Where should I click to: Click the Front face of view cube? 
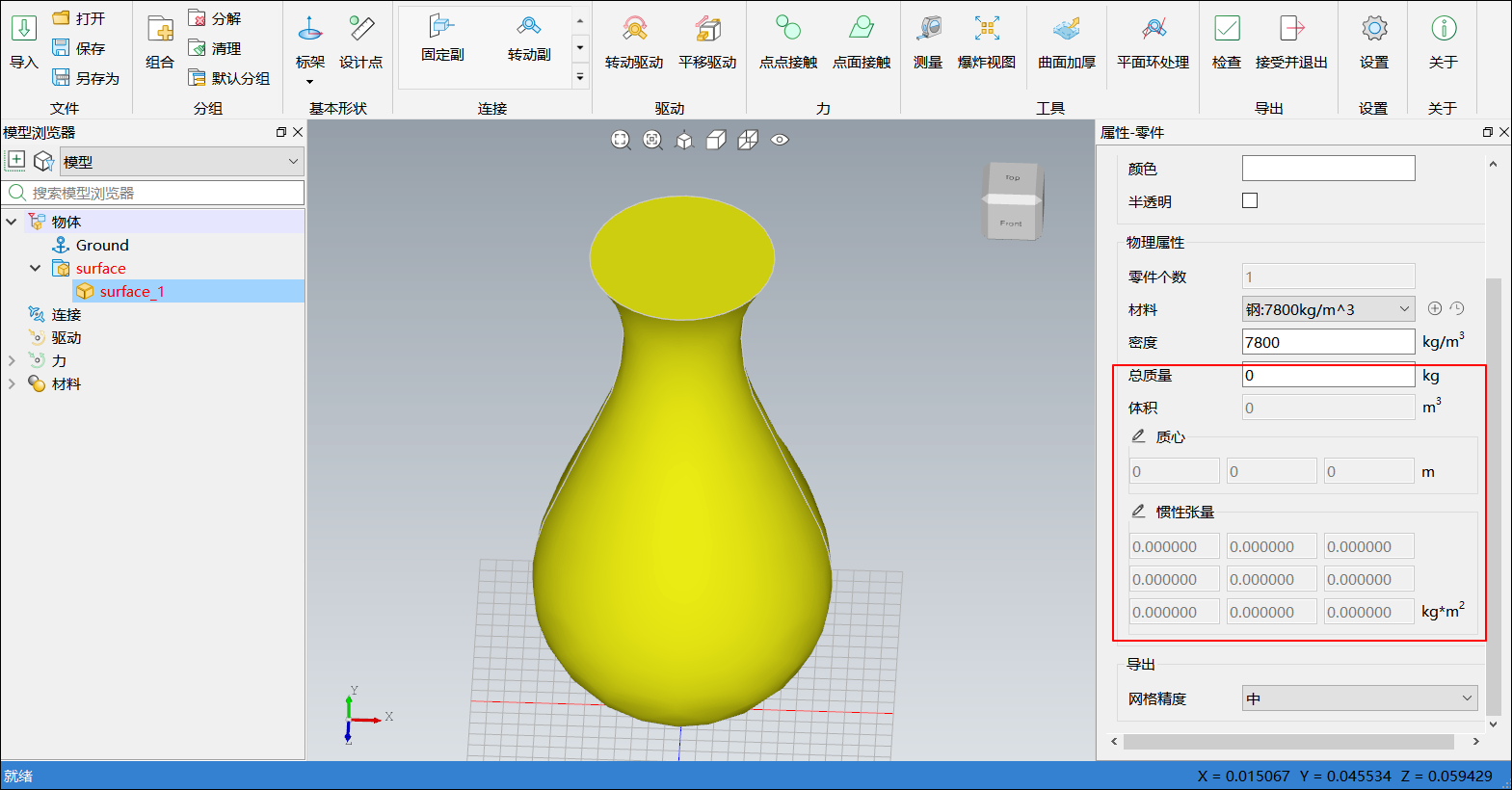click(1011, 223)
